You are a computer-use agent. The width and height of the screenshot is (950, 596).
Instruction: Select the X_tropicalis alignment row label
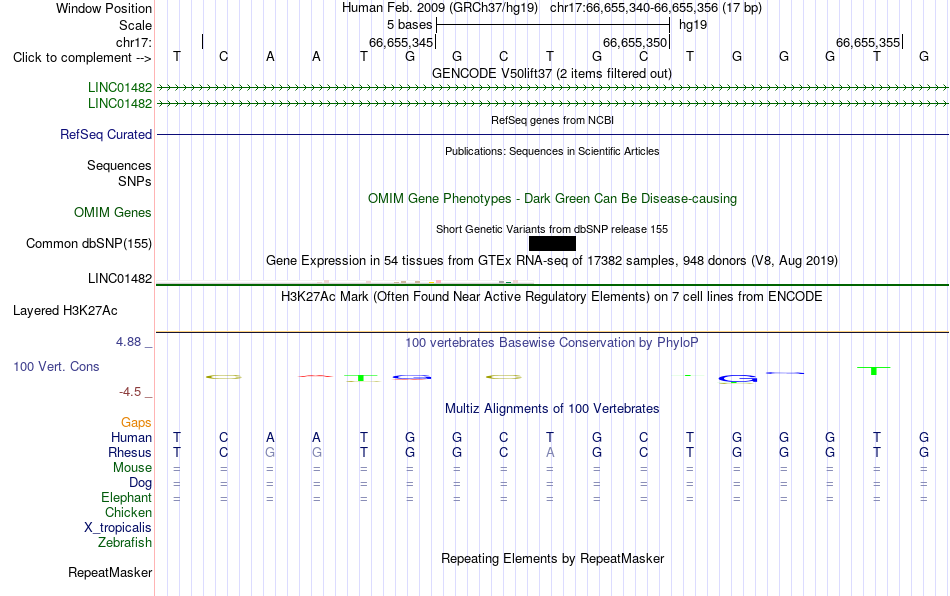coord(118,528)
